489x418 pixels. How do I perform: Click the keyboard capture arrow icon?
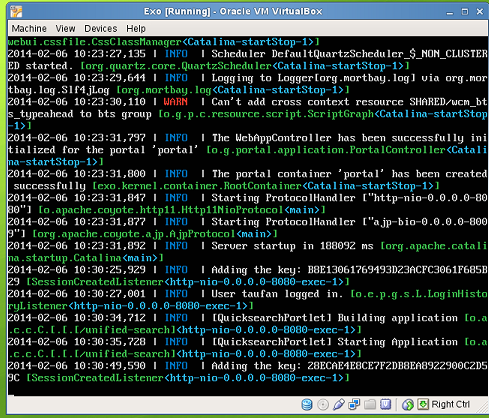[x=423, y=404]
